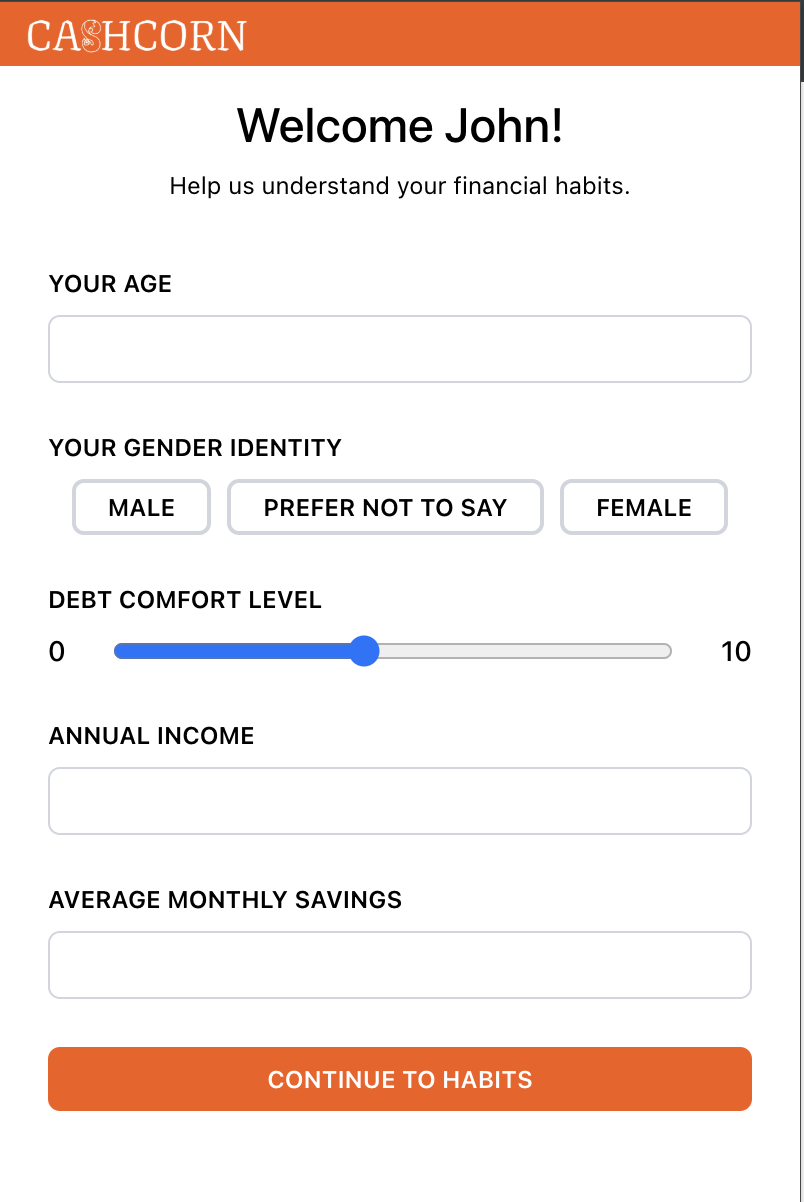The image size is (804, 1202).
Task: Click the Your Gender Identity label
Action: (x=195, y=448)
